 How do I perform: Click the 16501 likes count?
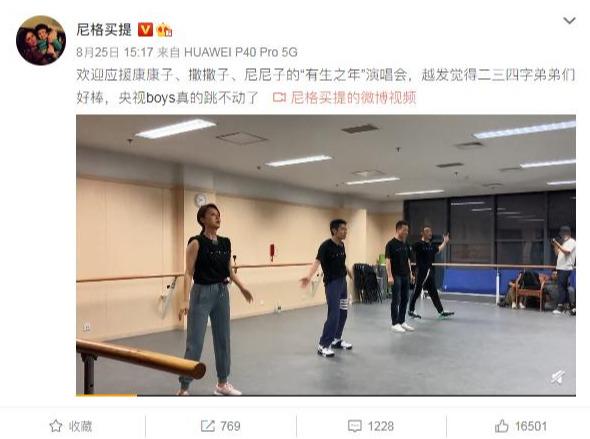point(530,426)
